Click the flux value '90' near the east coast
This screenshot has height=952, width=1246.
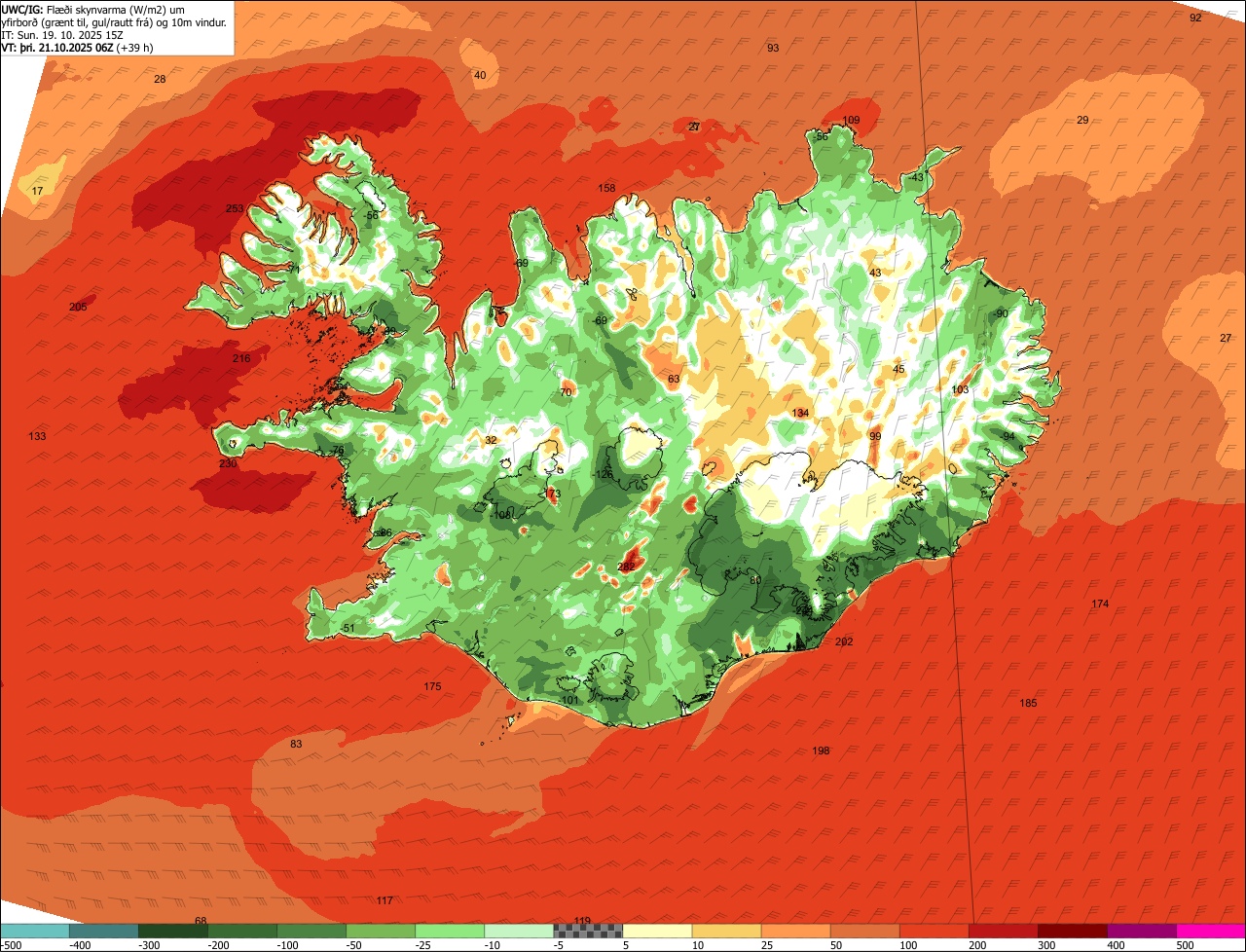coord(1002,313)
